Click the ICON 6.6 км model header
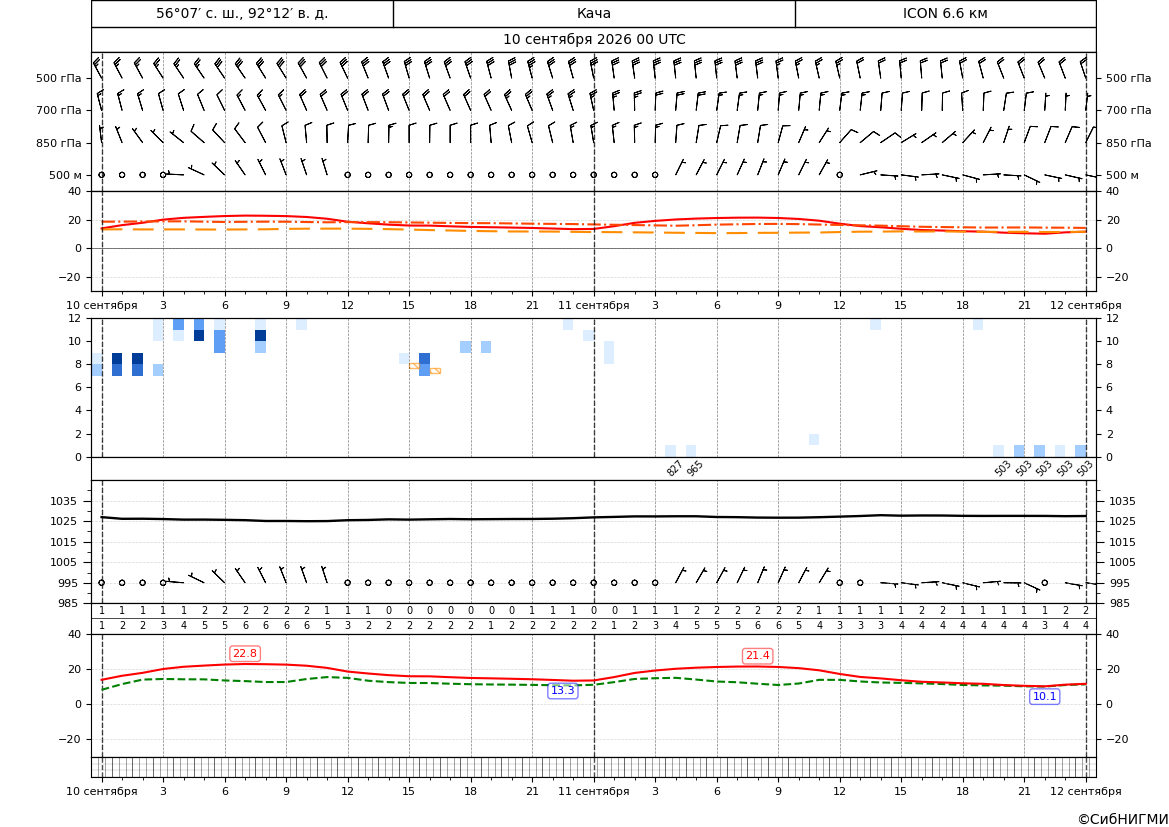This screenshot has height=827, width=1169. [945, 13]
